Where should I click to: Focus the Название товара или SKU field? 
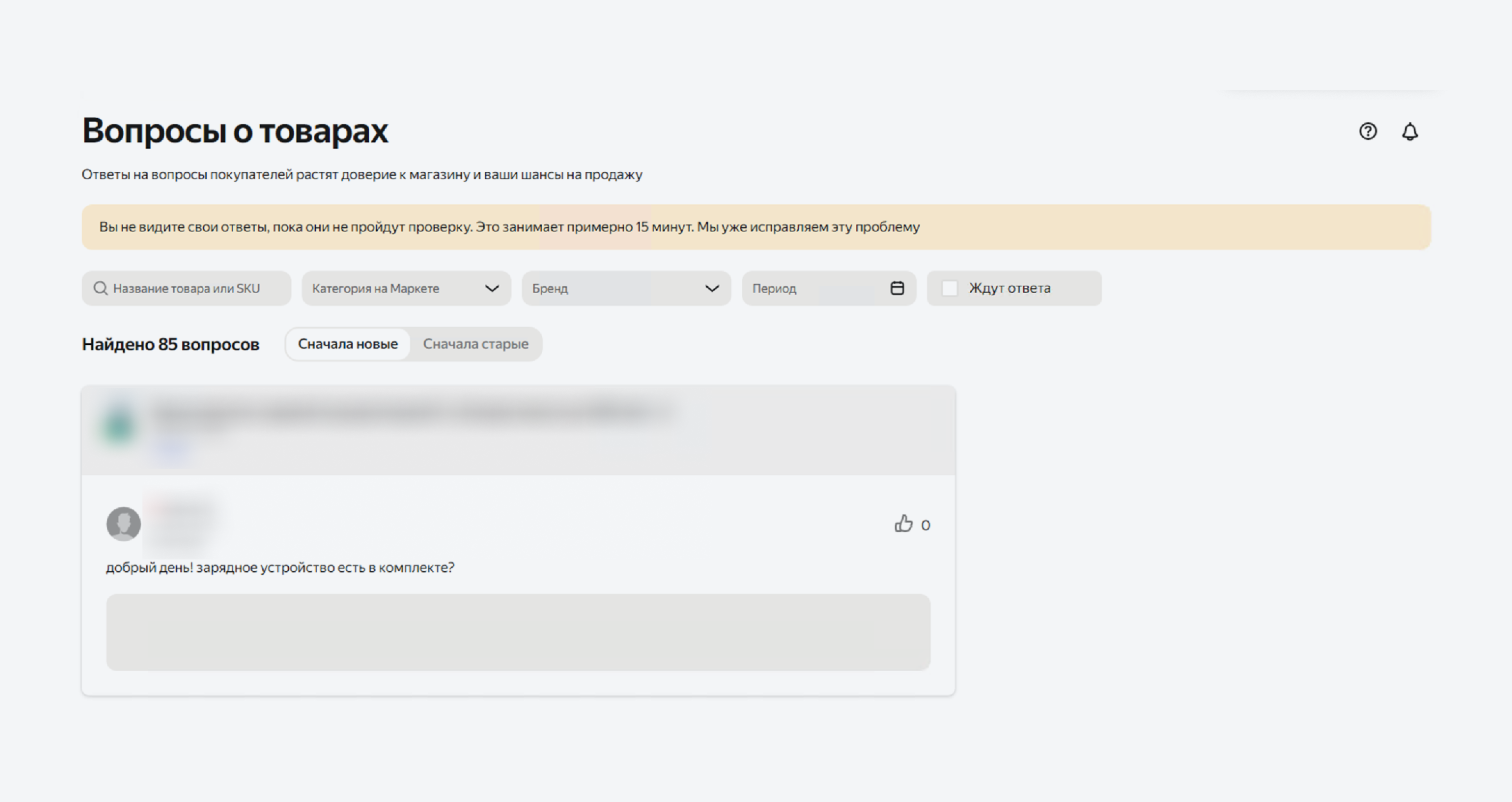pos(186,288)
